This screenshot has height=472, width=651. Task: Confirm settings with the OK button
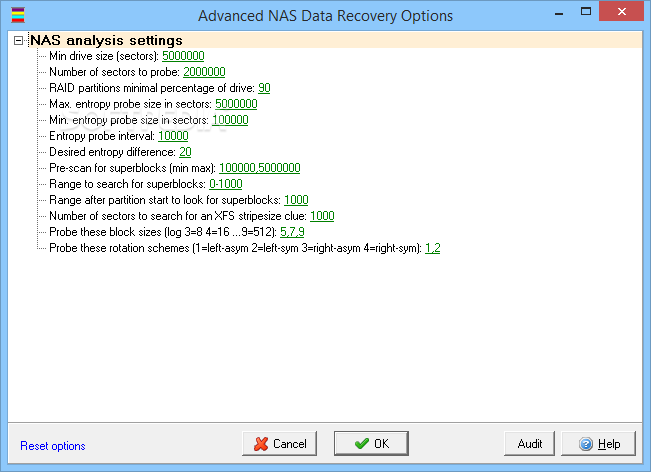(x=371, y=444)
